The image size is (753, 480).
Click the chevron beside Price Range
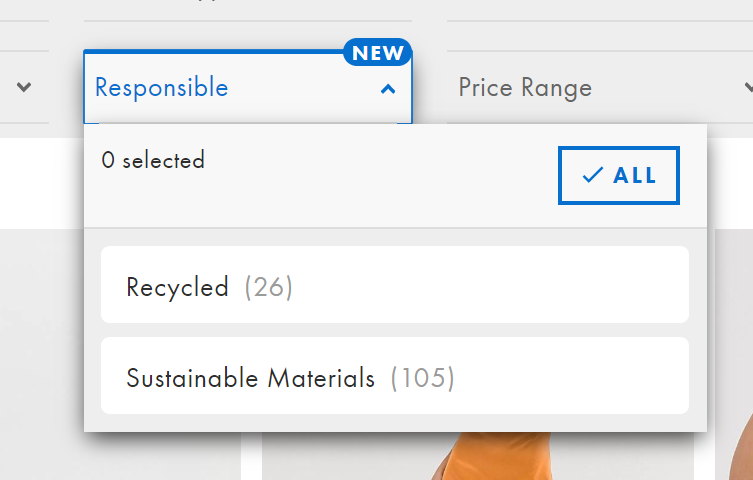click(748, 87)
